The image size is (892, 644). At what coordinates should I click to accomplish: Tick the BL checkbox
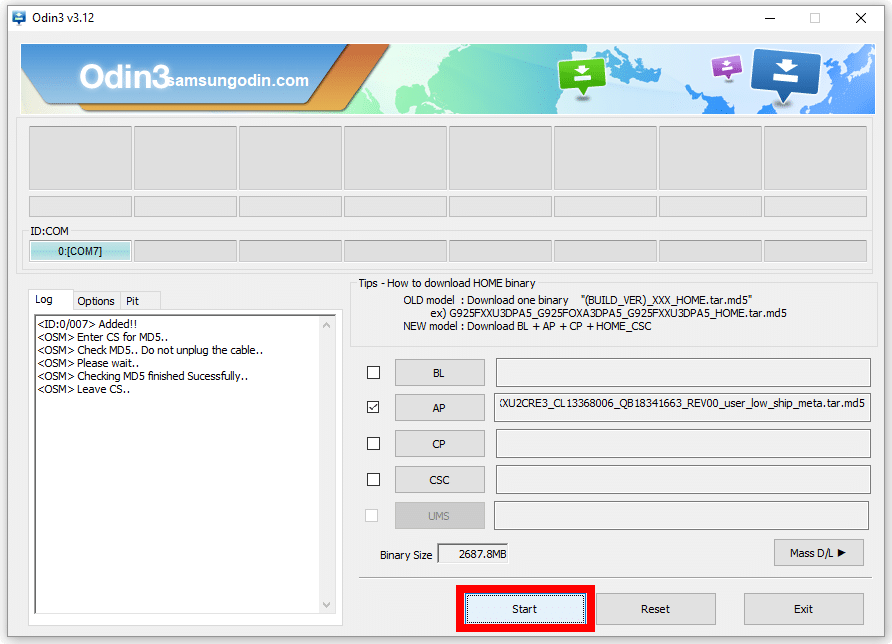tap(373, 373)
